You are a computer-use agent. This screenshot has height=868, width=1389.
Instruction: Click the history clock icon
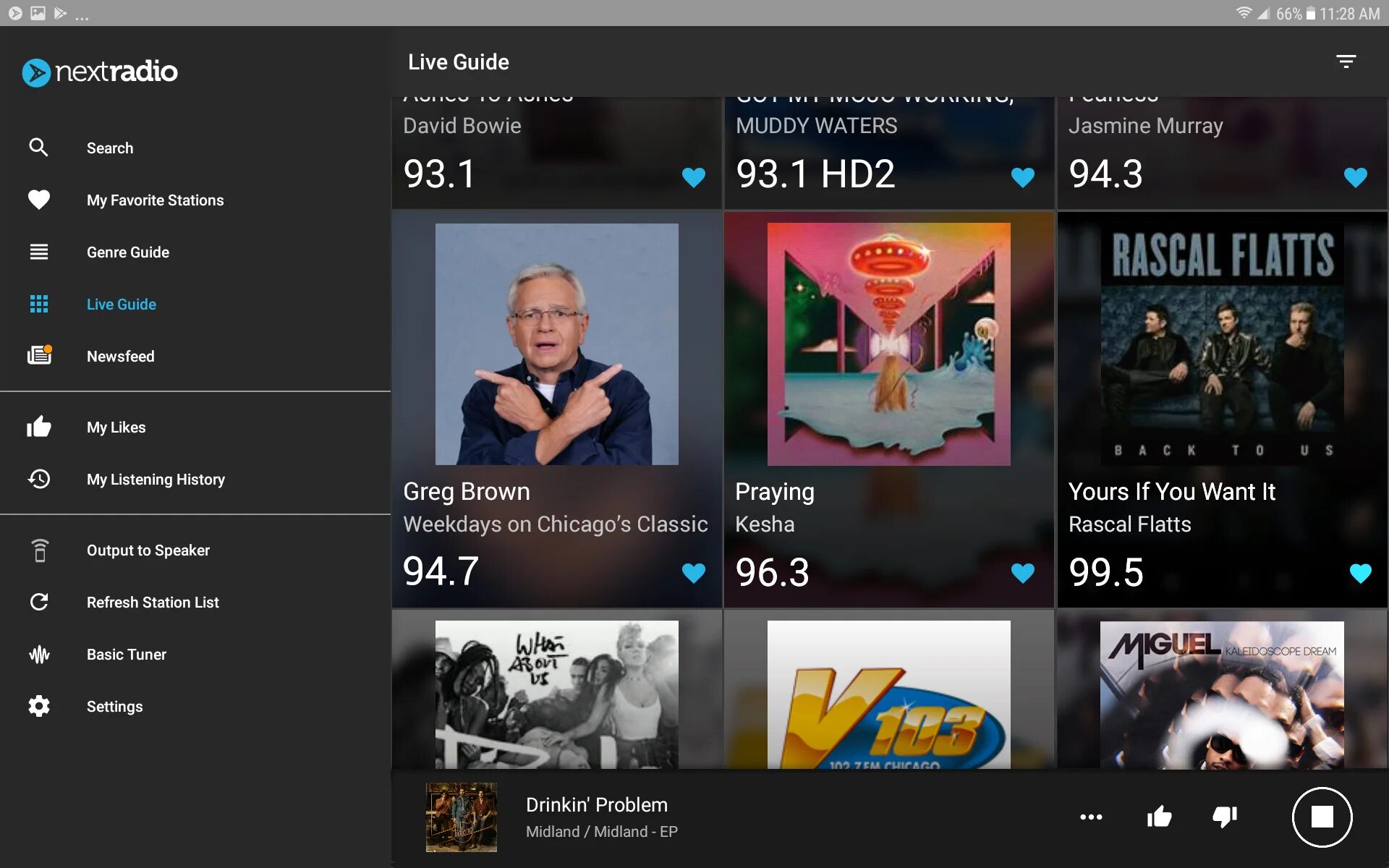(x=39, y=479)
